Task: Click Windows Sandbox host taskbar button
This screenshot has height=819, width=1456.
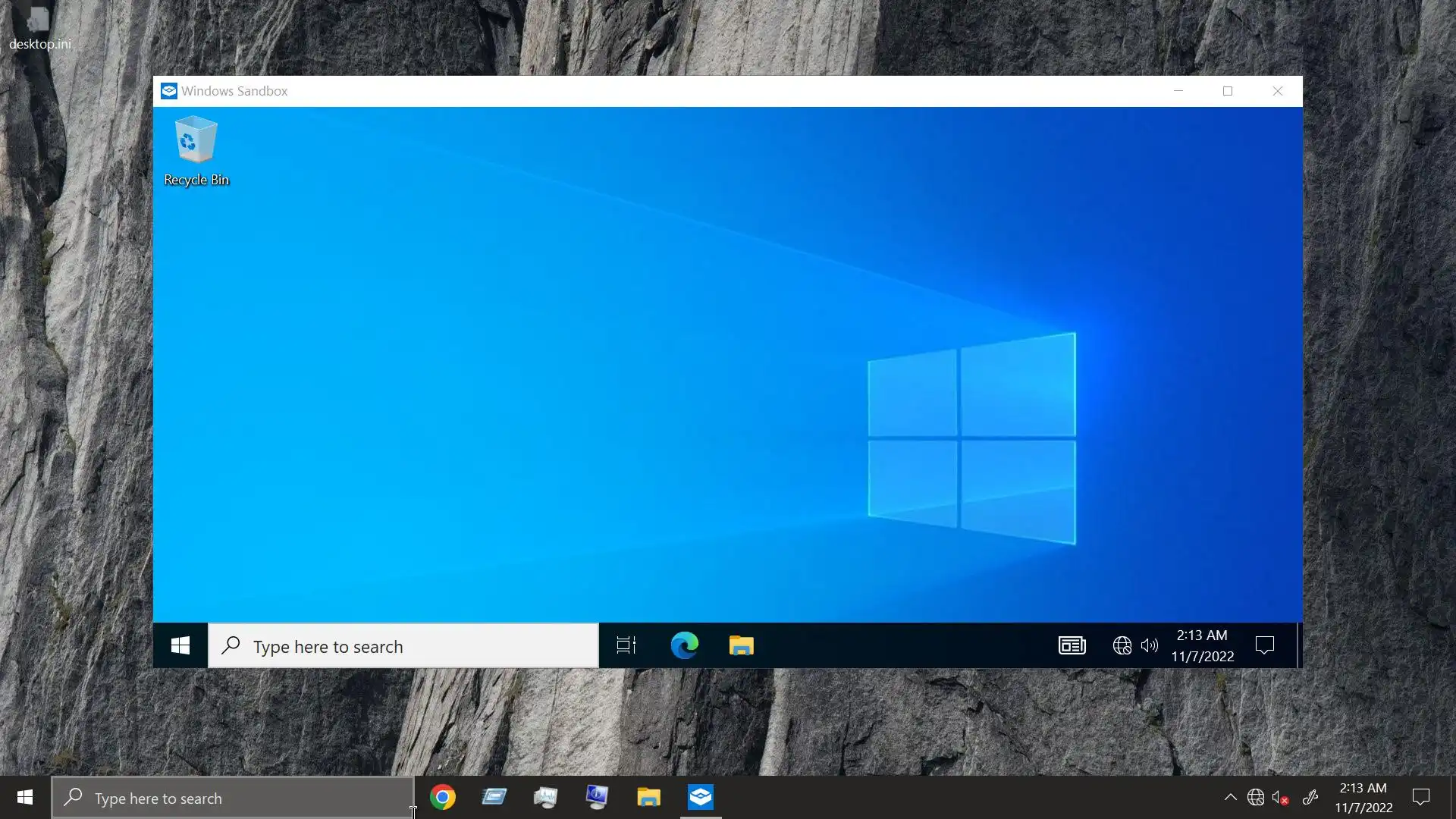Action: click(701, 797)
